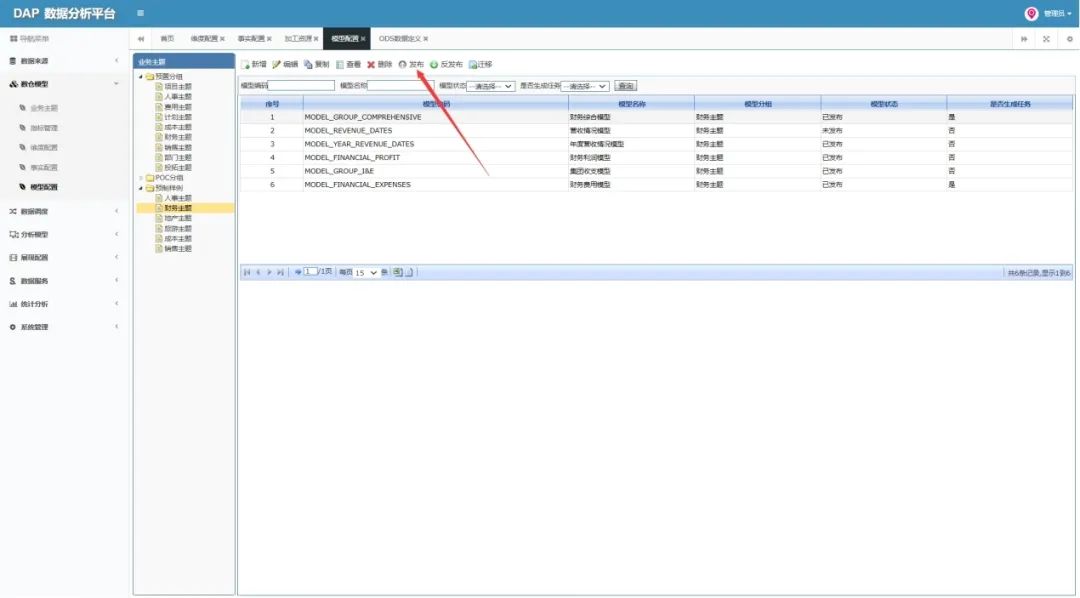Open 模型配置 in sidebar submenu
This screenshot has width=1080, height=598.
click(44, 187)
